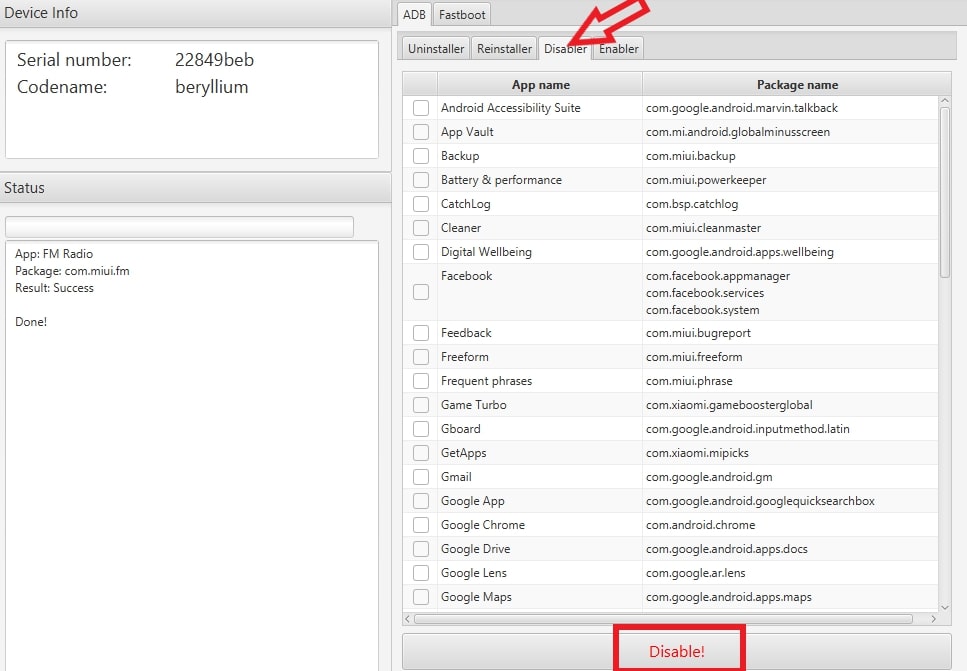This screenshot has width=967, height=671.
Task: Click the com.bsp.catchlog package cell
Action: (x=790, y=204)
